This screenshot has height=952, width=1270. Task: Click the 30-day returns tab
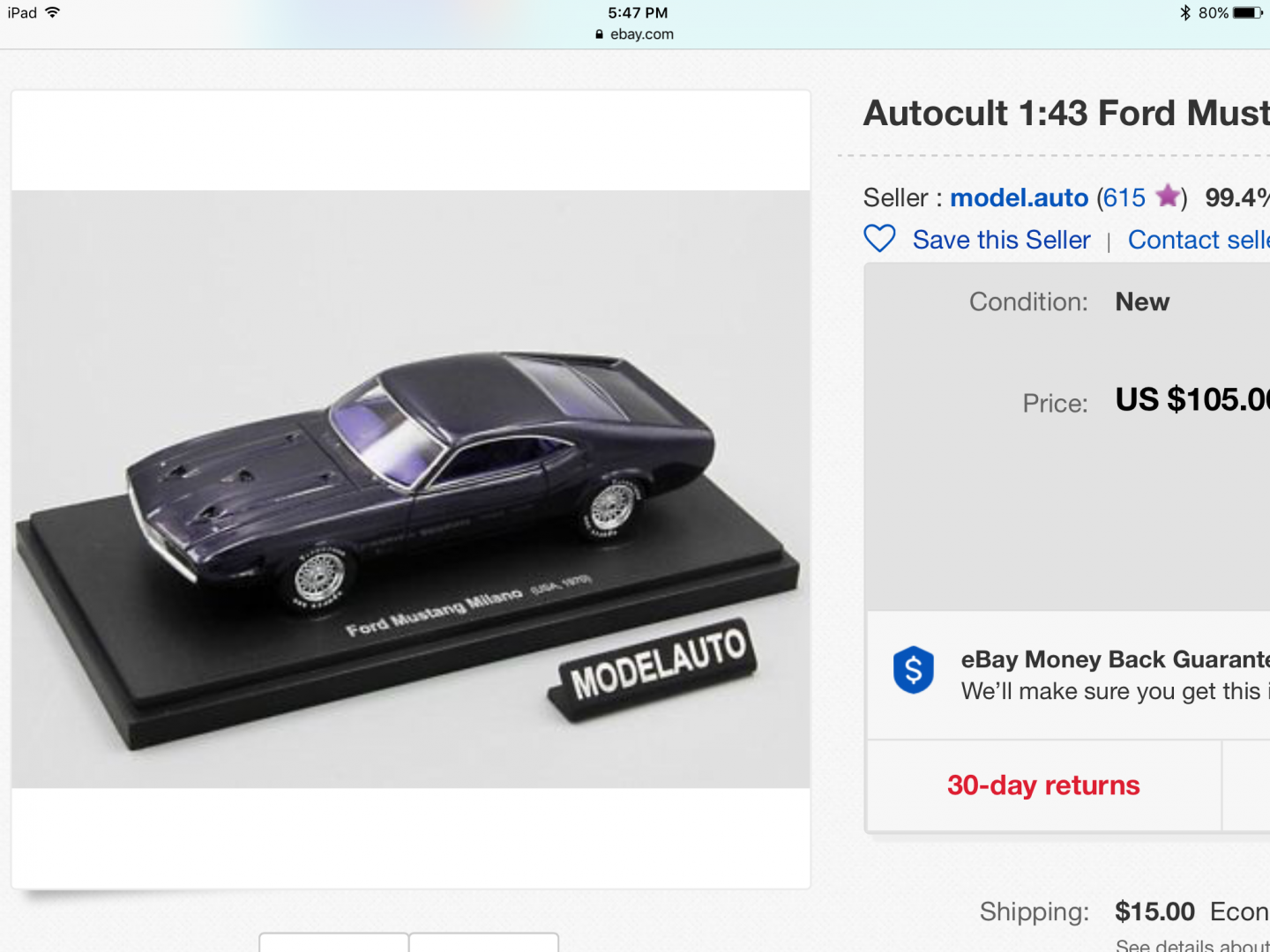(1043, 785)
